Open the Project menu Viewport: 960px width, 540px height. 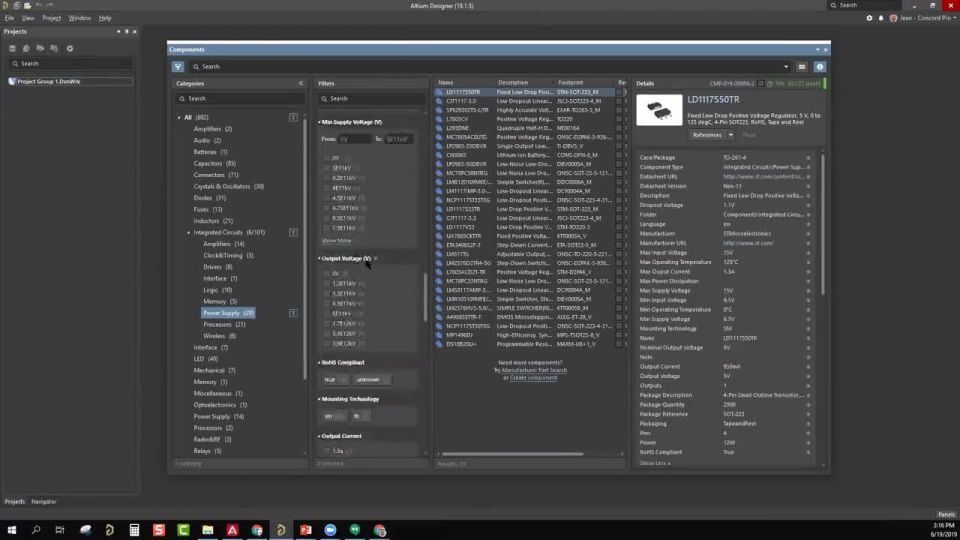pos(51,18)
